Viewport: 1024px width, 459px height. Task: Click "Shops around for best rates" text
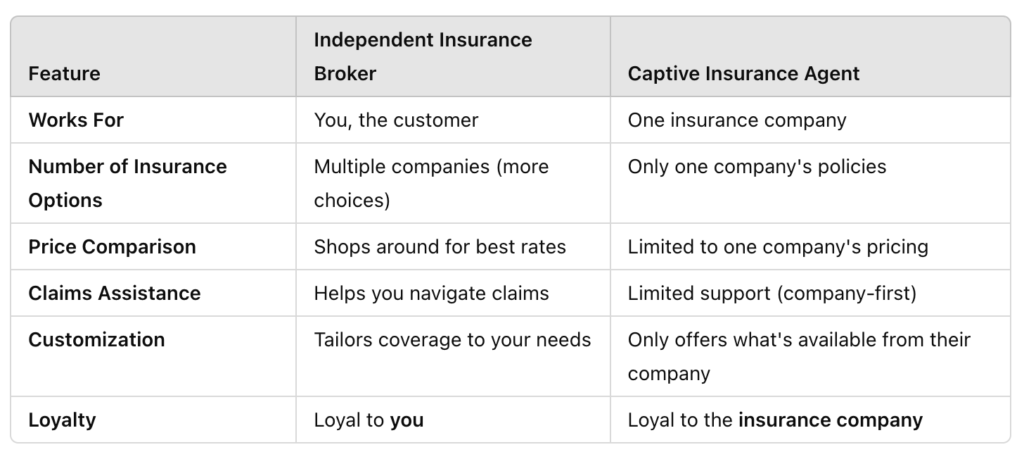440,246
